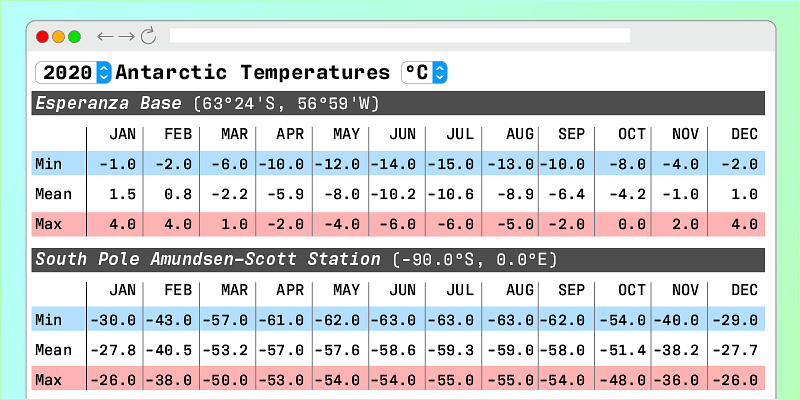The image size is (800, 400).
Task: Open the °C unit dropdown
Action: tap(424, 73)
